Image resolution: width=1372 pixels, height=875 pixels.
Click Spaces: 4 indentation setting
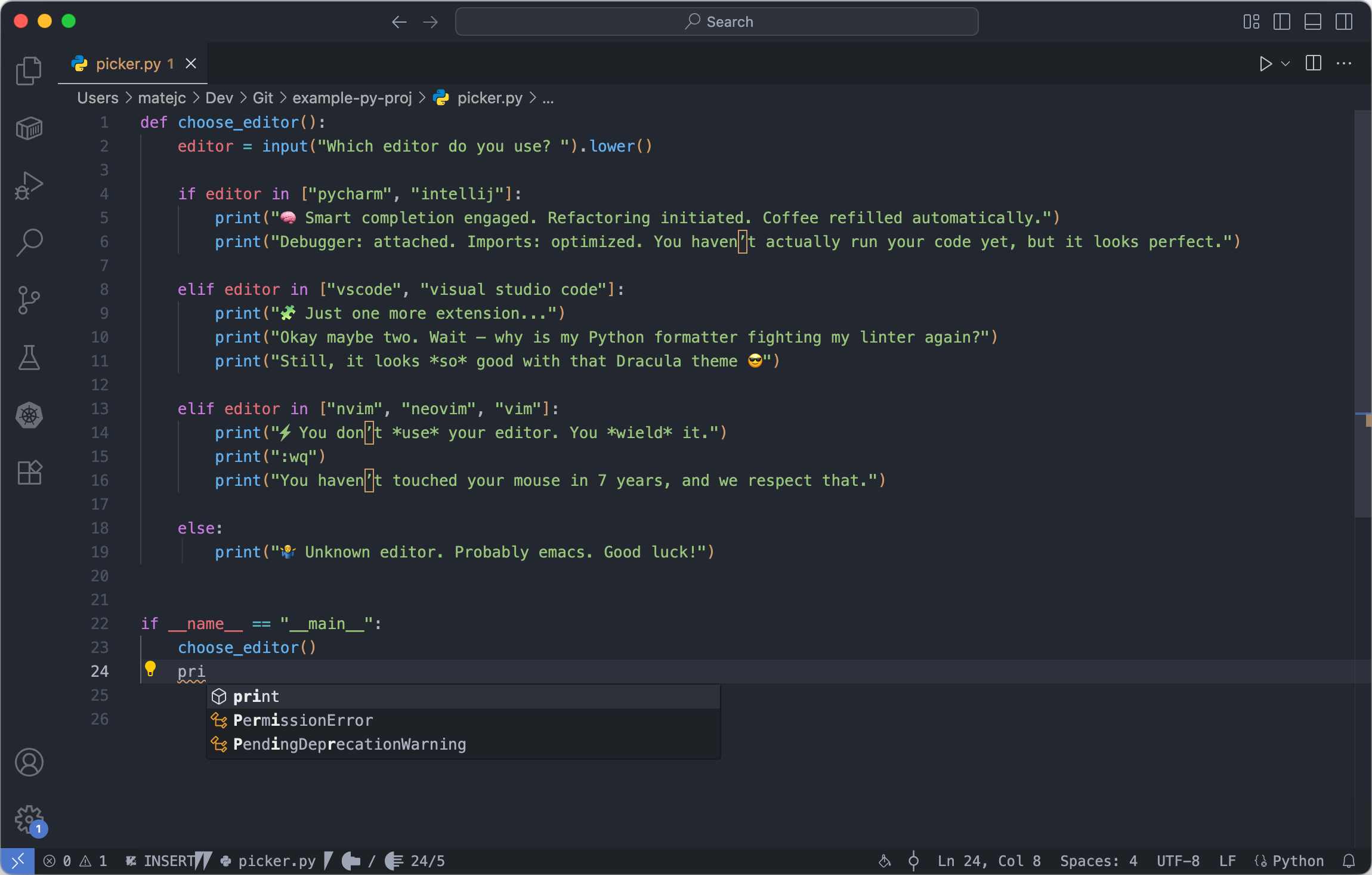tap(1098, 861)
